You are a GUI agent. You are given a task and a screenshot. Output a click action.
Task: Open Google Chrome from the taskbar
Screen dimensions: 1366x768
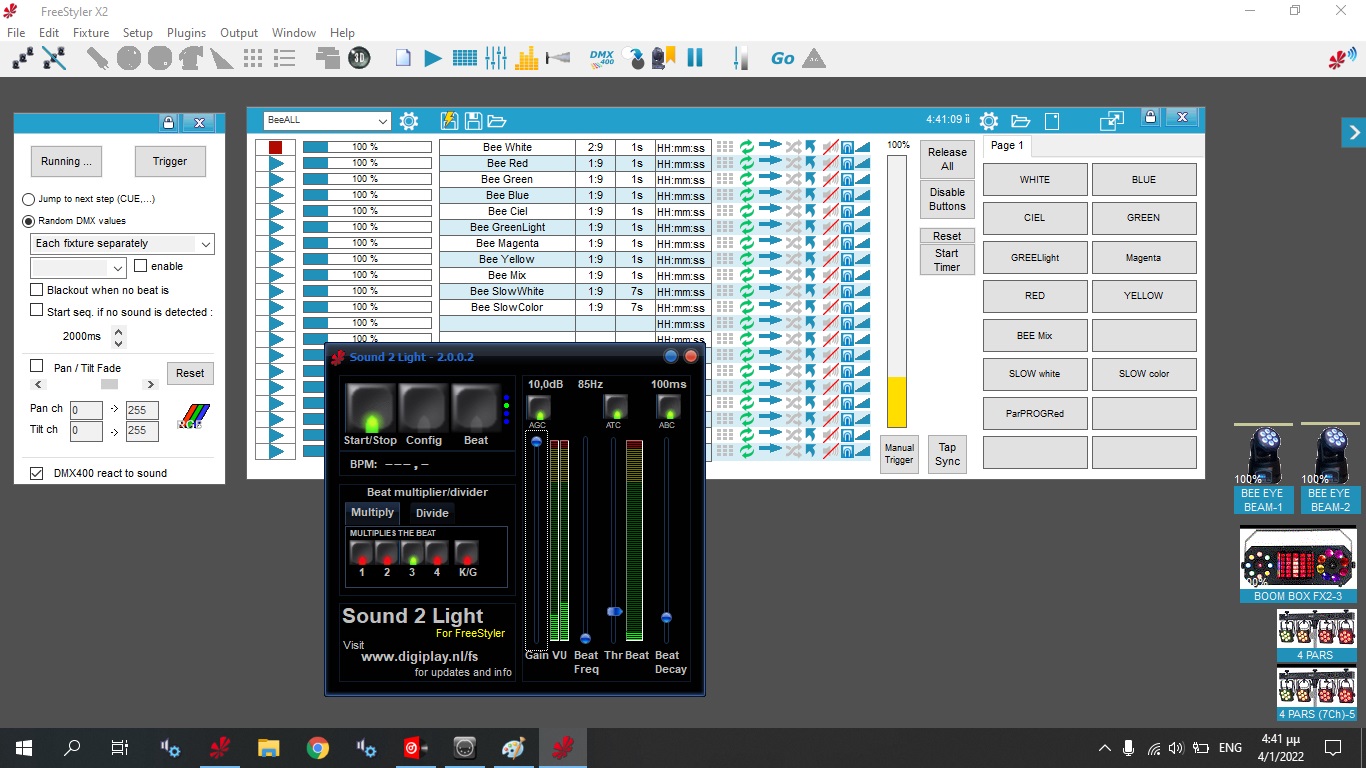tap(318, 747)
